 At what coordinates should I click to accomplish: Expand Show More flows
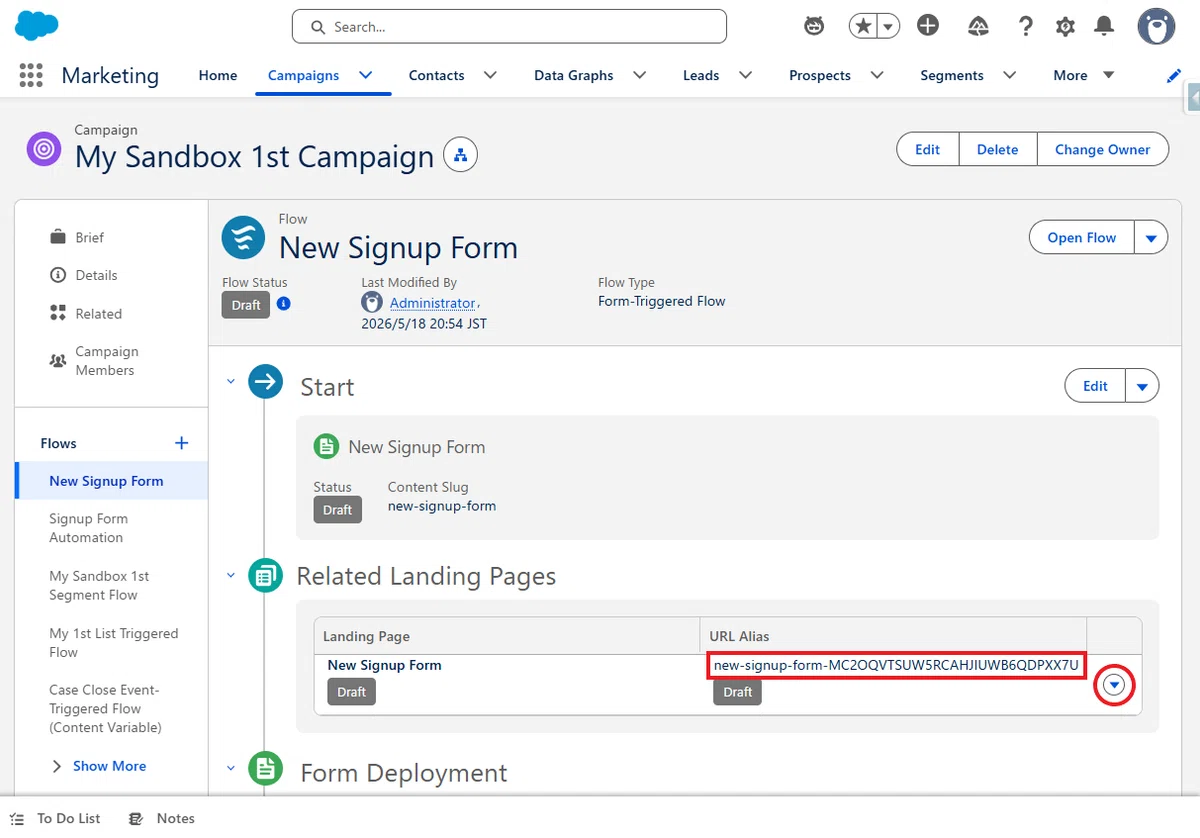point(99,766)
